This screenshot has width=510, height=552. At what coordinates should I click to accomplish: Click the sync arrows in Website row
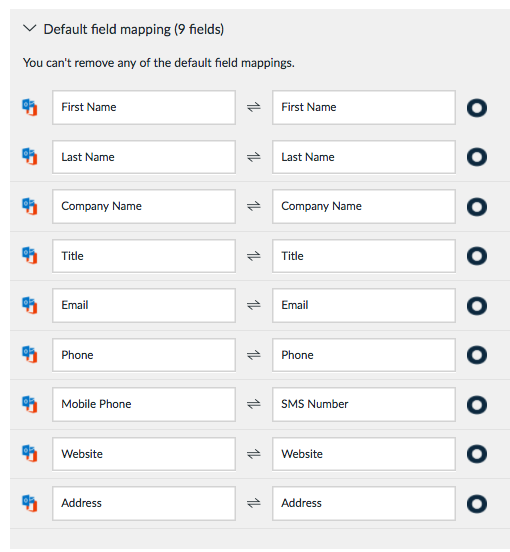point(253,454)
